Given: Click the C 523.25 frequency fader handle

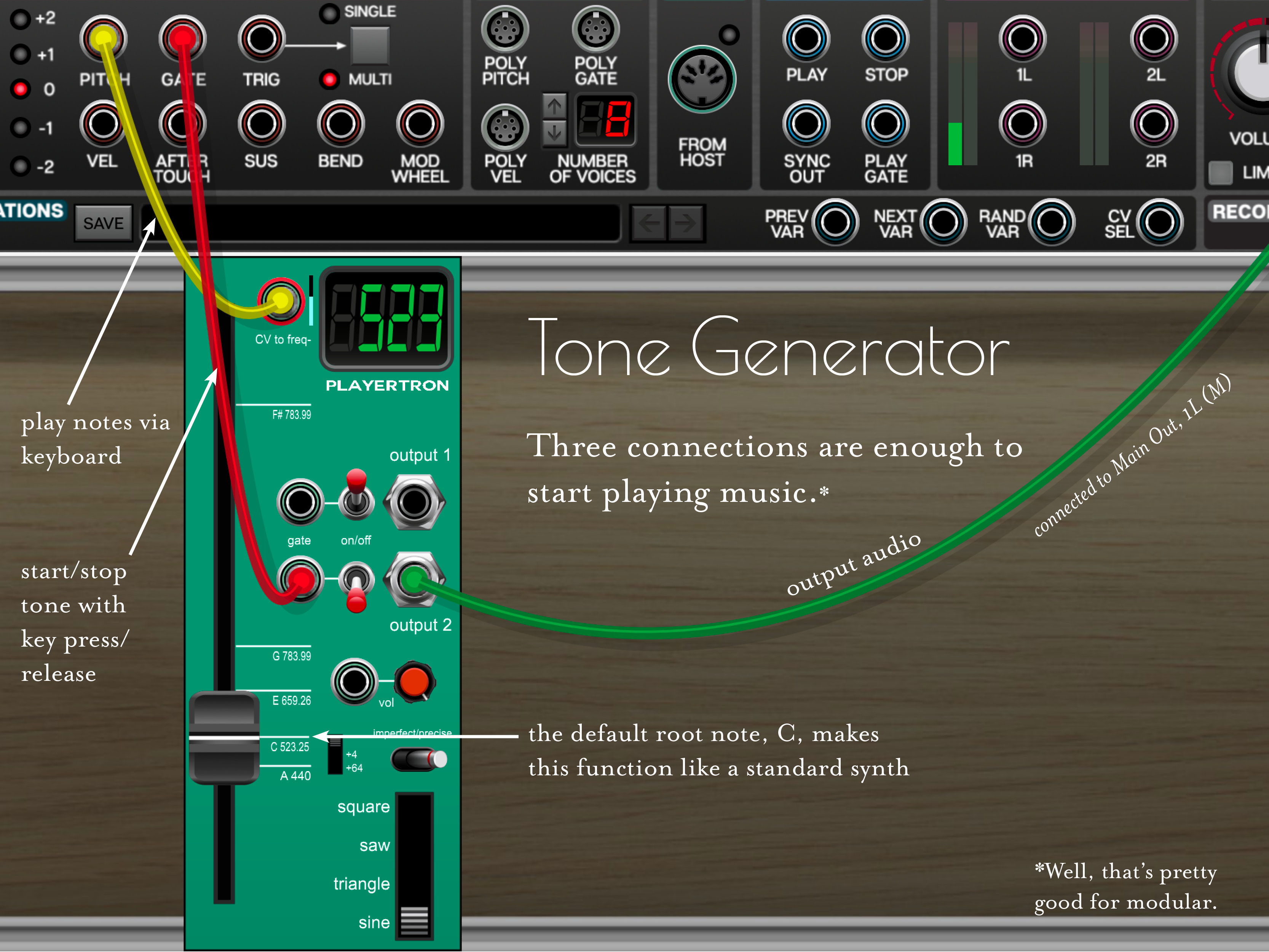Looking at the screenshot, I should (x=224, y=737).
